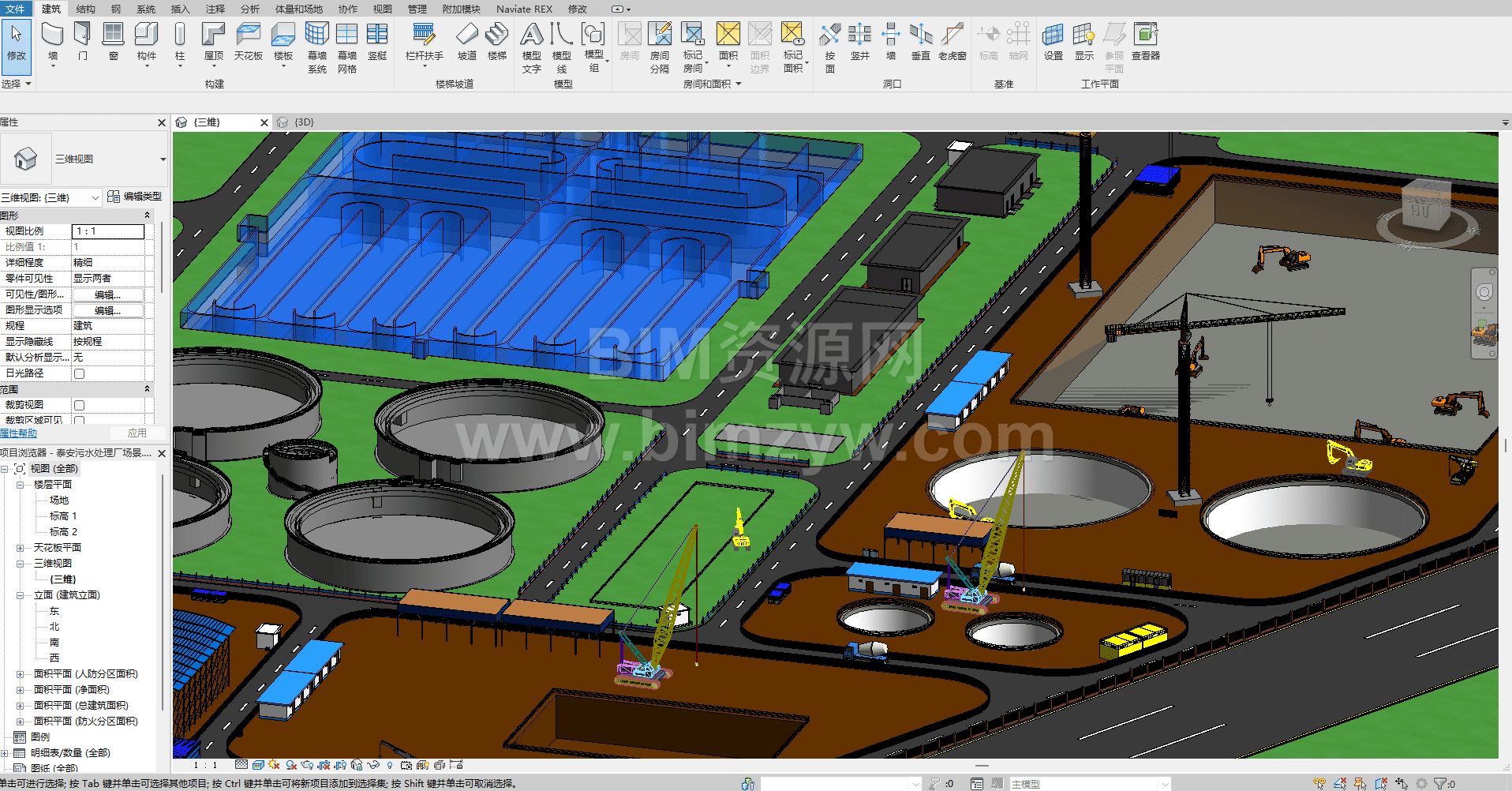
Task: Select the Ceiling (天花板) tool
Action: [x=249, y=42]
